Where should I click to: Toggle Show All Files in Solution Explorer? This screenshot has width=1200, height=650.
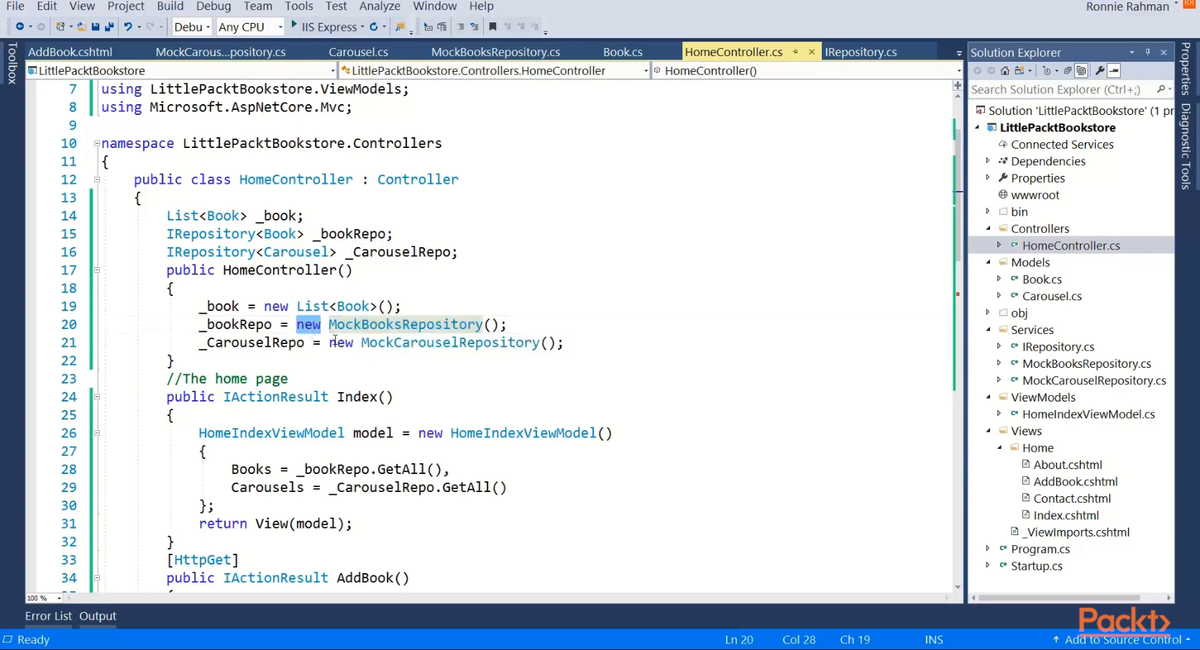[1081, 71]
